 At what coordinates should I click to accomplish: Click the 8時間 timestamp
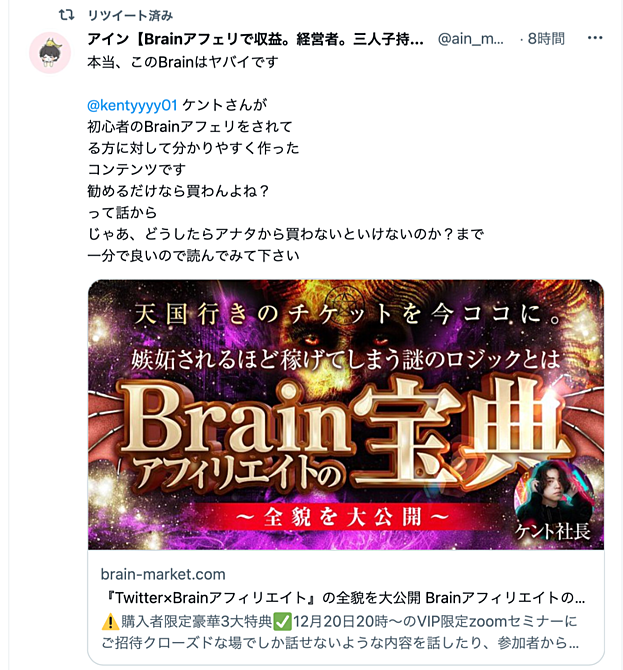pos(546,39)
